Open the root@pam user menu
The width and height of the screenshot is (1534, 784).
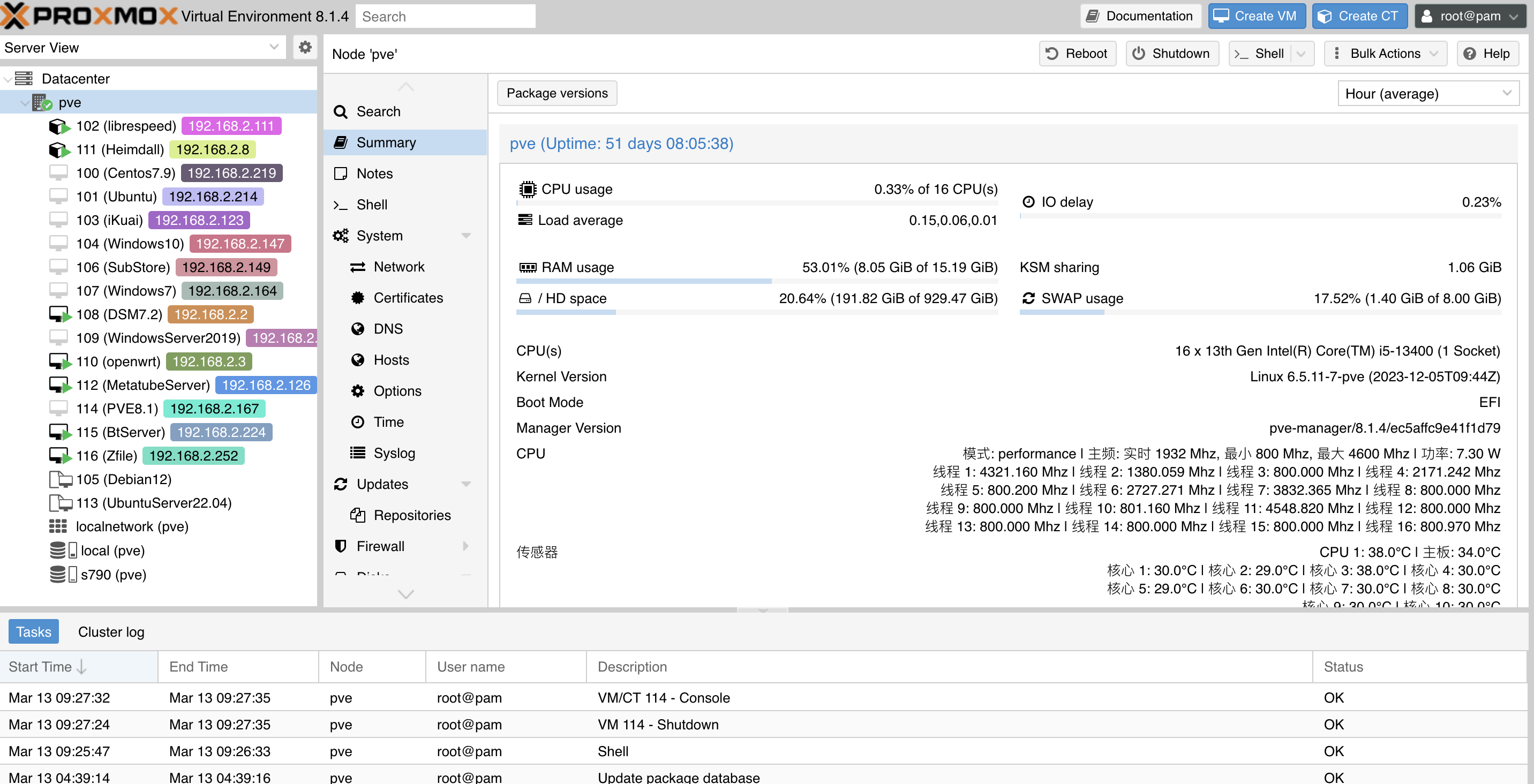point(1470,16)
